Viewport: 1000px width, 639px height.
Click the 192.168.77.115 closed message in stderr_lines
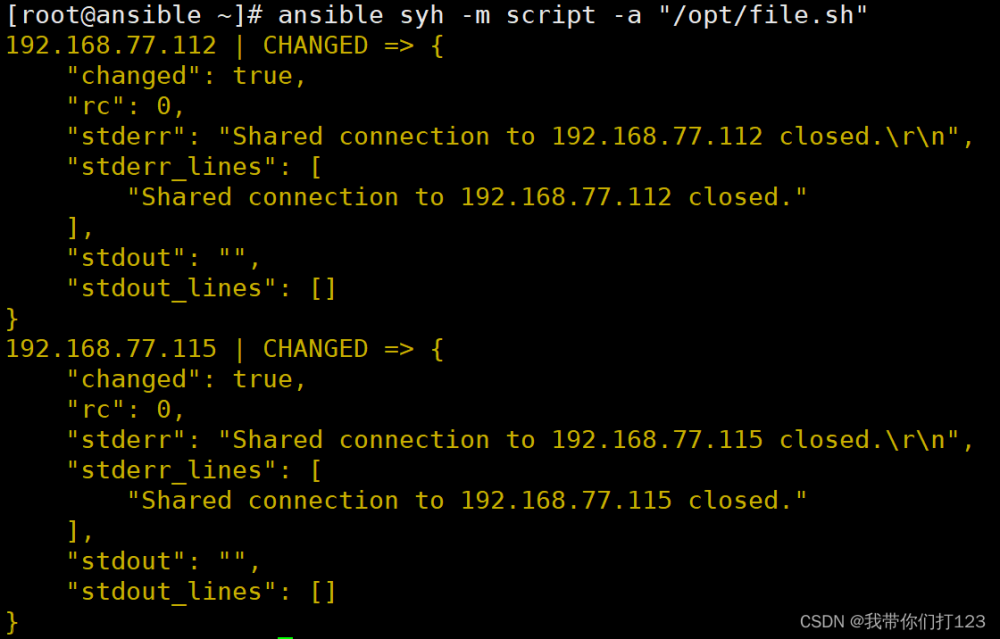467,501
